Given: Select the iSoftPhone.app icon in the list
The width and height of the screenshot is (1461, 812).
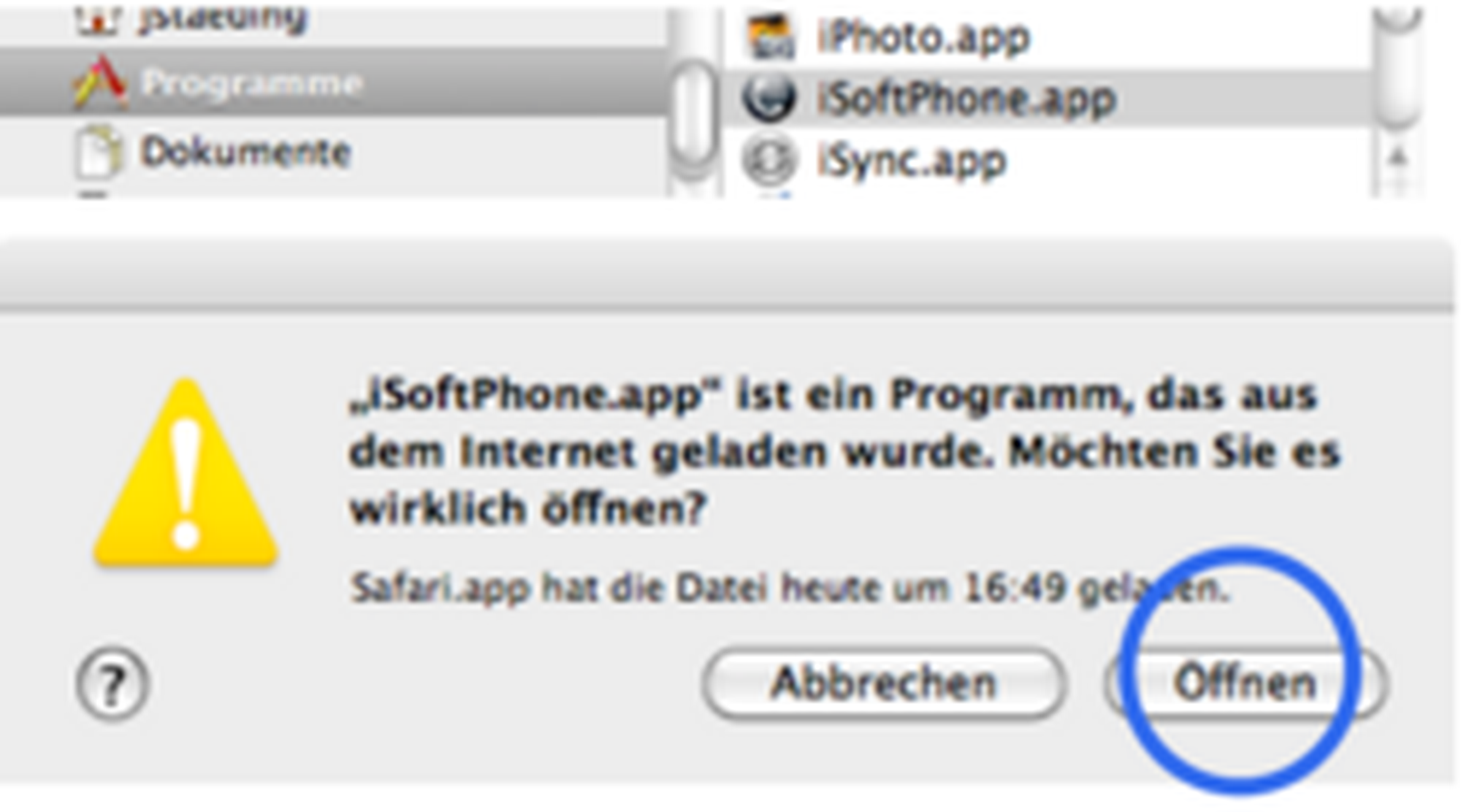Looking at the screenshot, I should [768, 99].
